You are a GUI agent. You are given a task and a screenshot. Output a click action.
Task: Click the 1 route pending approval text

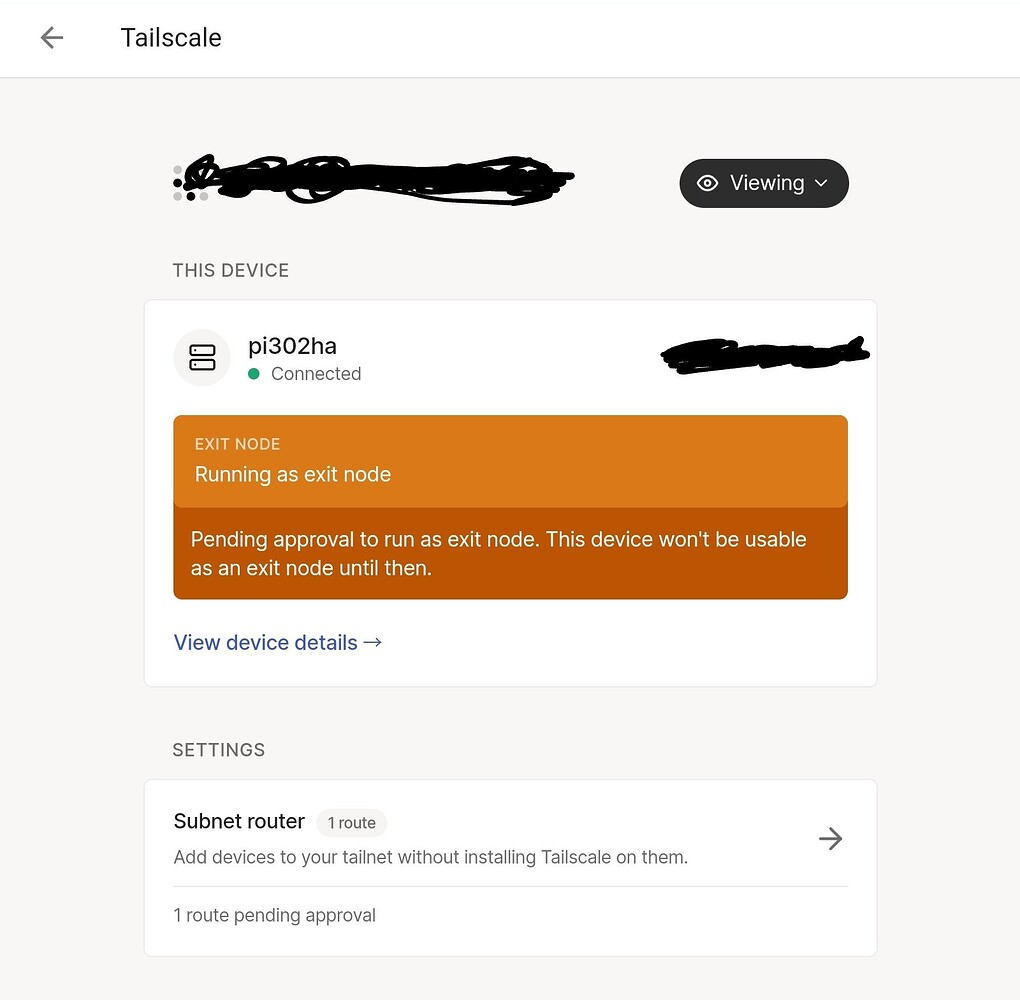tap(274, 915)
